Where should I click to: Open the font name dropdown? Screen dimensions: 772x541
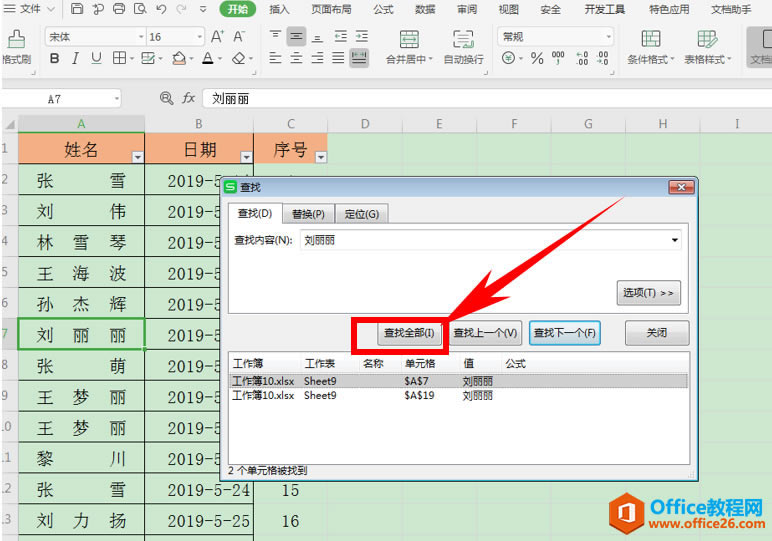click(x=141, y=37)
